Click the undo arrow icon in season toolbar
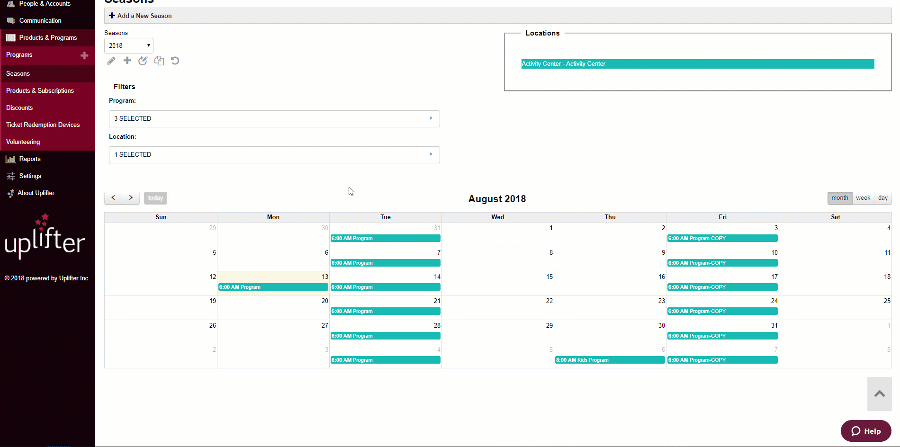This screenshot has width=900, height=447. 175,61
